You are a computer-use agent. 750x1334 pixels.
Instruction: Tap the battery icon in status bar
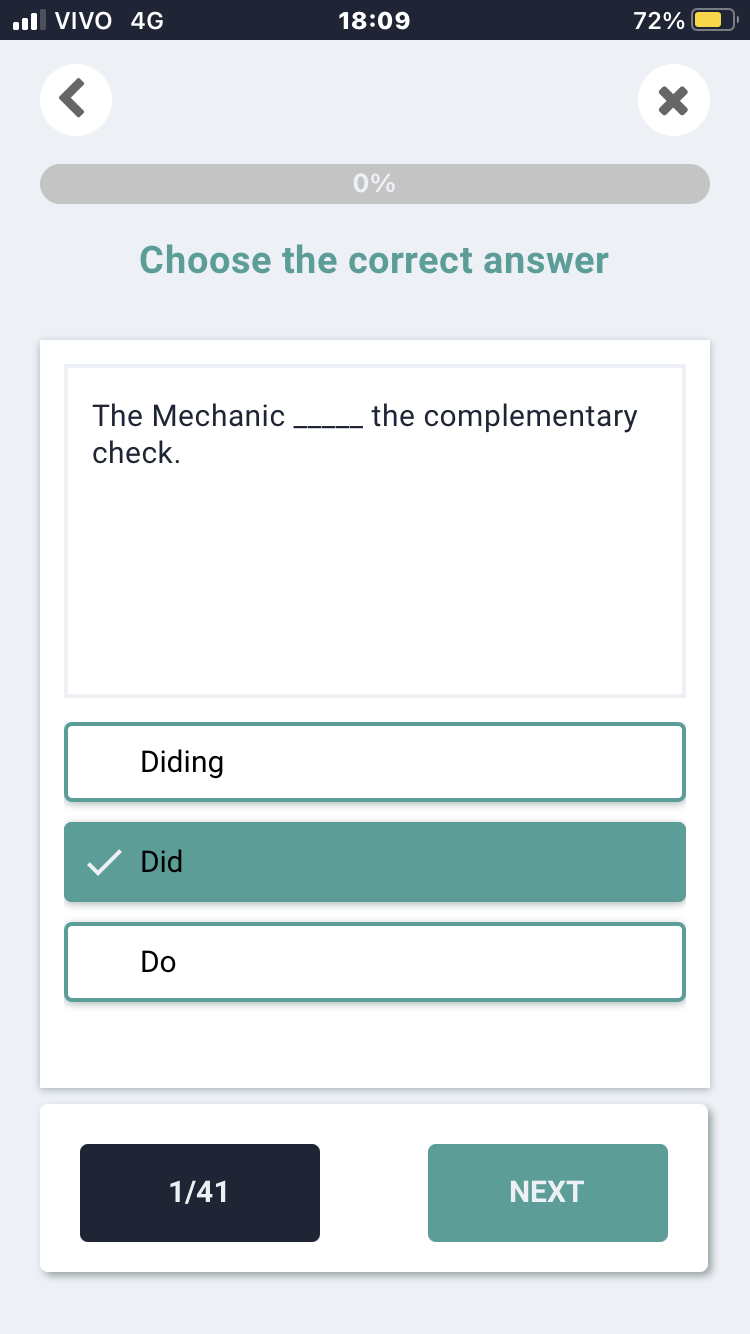point(714,20)
